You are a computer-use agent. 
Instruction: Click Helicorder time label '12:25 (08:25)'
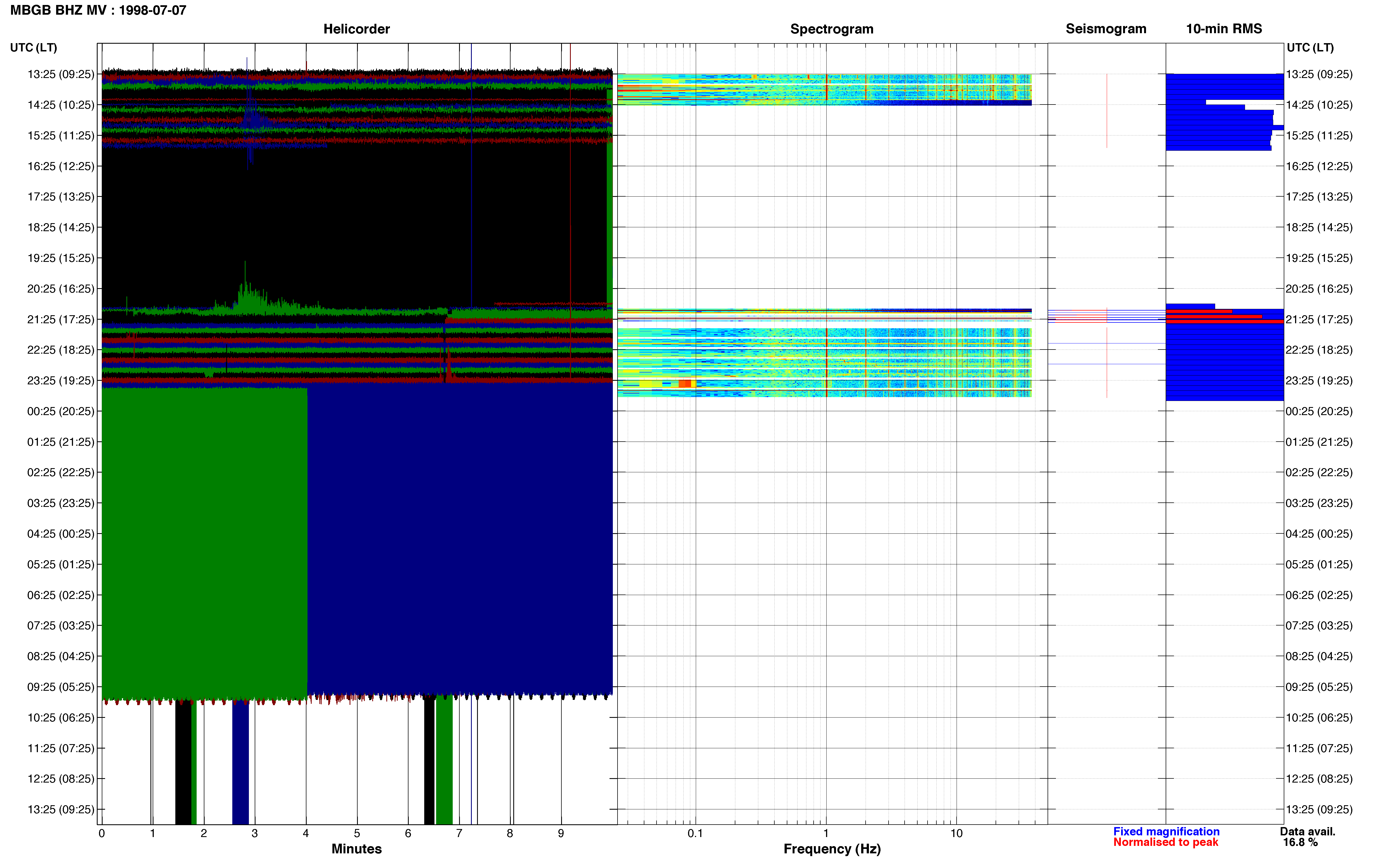(61, 778)
